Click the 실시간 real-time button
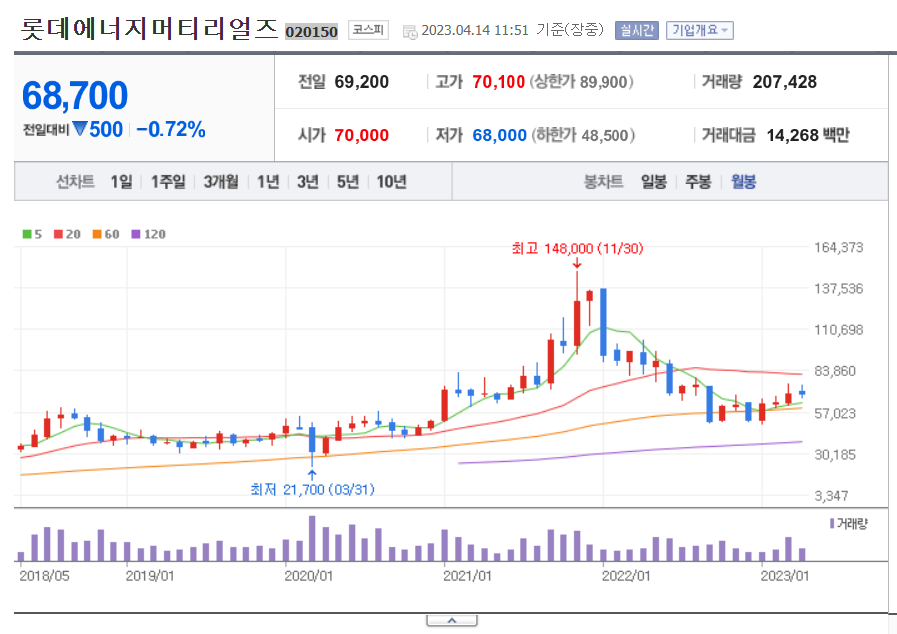Screen dimensions: 897x634 [637, 30]
